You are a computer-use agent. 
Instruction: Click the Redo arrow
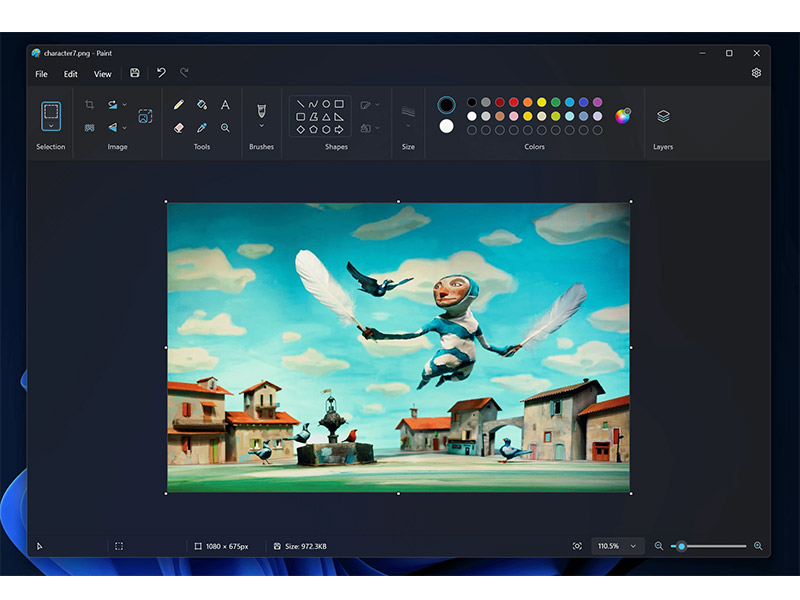click(184, 73)
